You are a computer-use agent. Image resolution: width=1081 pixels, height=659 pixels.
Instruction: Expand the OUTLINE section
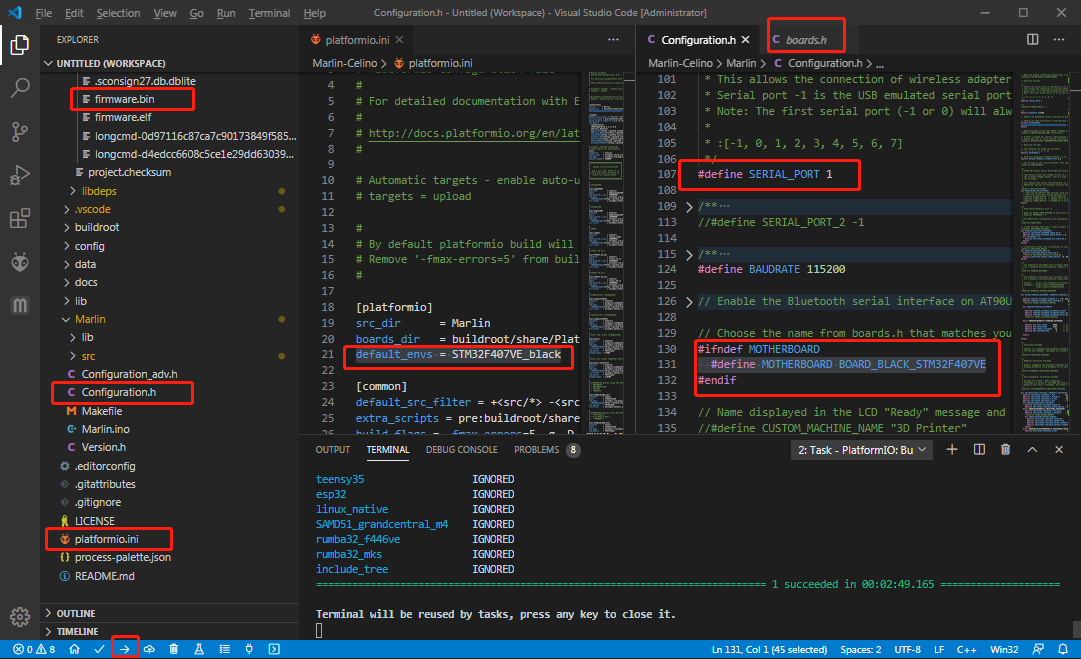(x=170, y=613)
